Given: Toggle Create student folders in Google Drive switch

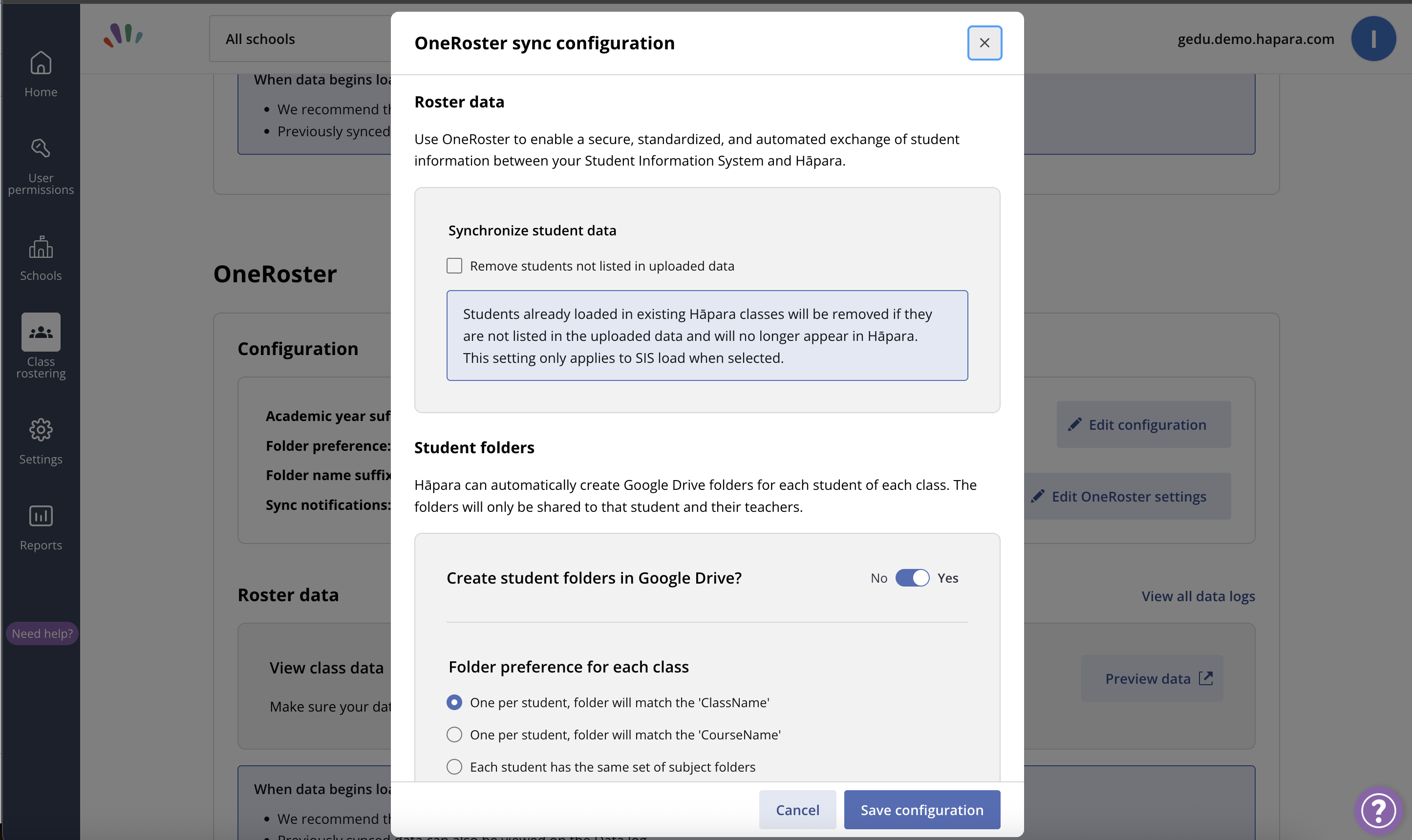Looking at the screenshot, I should [x=912, y=578].
